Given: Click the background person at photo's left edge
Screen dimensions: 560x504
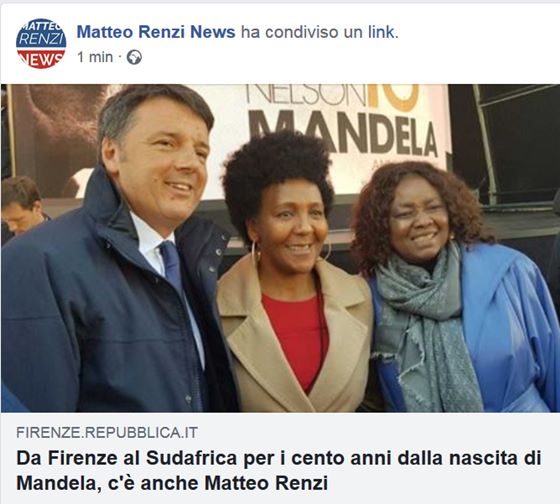Looking at the screenshot, I should 21,205.
